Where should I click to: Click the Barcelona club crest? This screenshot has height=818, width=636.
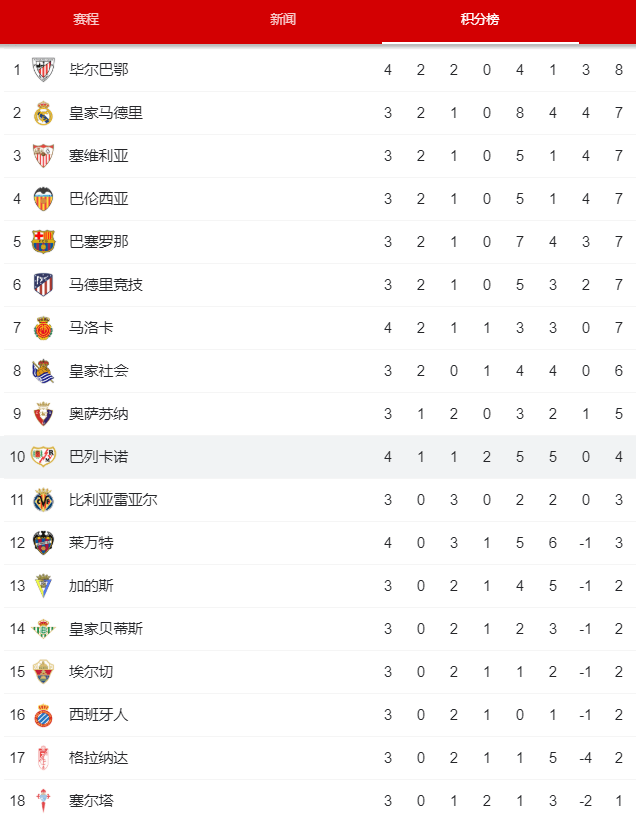coord(43,242)
